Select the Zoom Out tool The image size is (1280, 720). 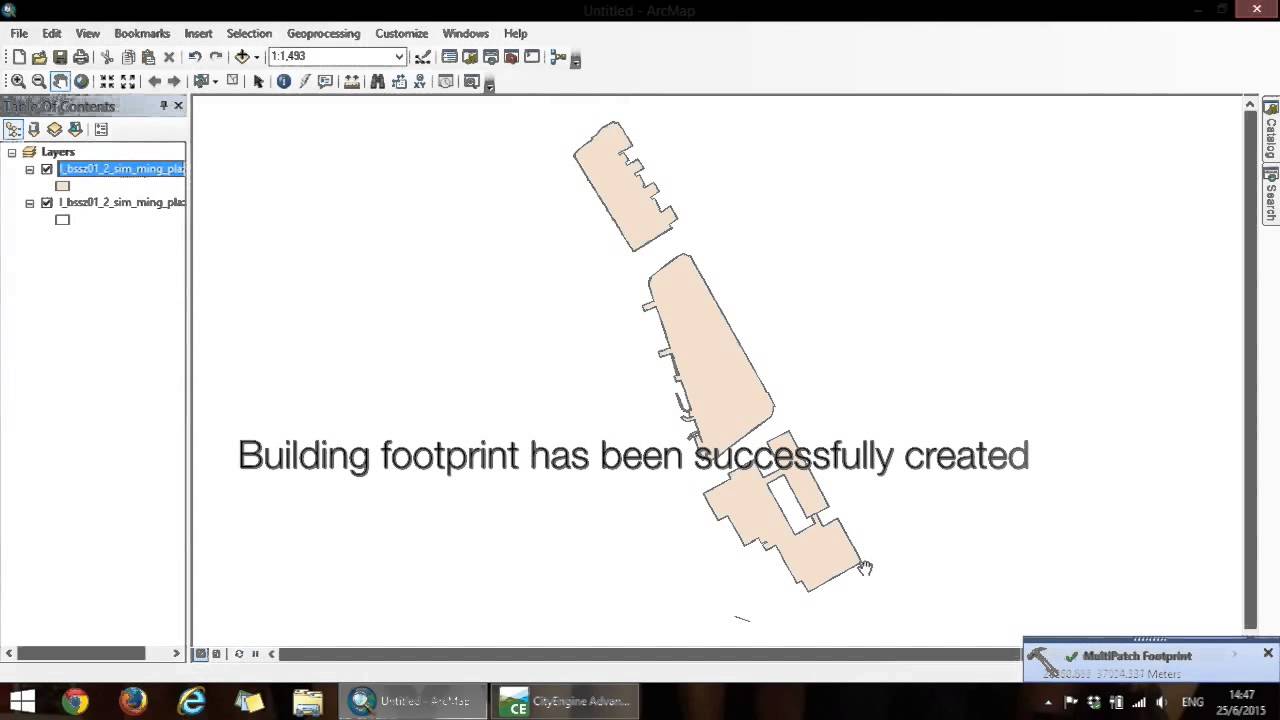point(39,81)
